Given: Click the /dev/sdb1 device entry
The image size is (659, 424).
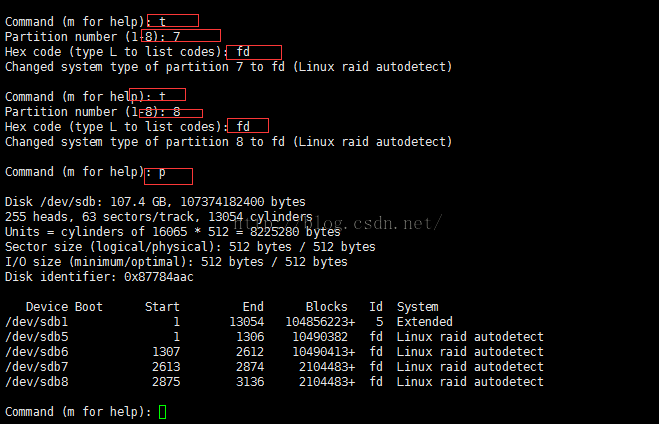Looking at the screenshot, I should pyautogui.click(x=37, y=322).
